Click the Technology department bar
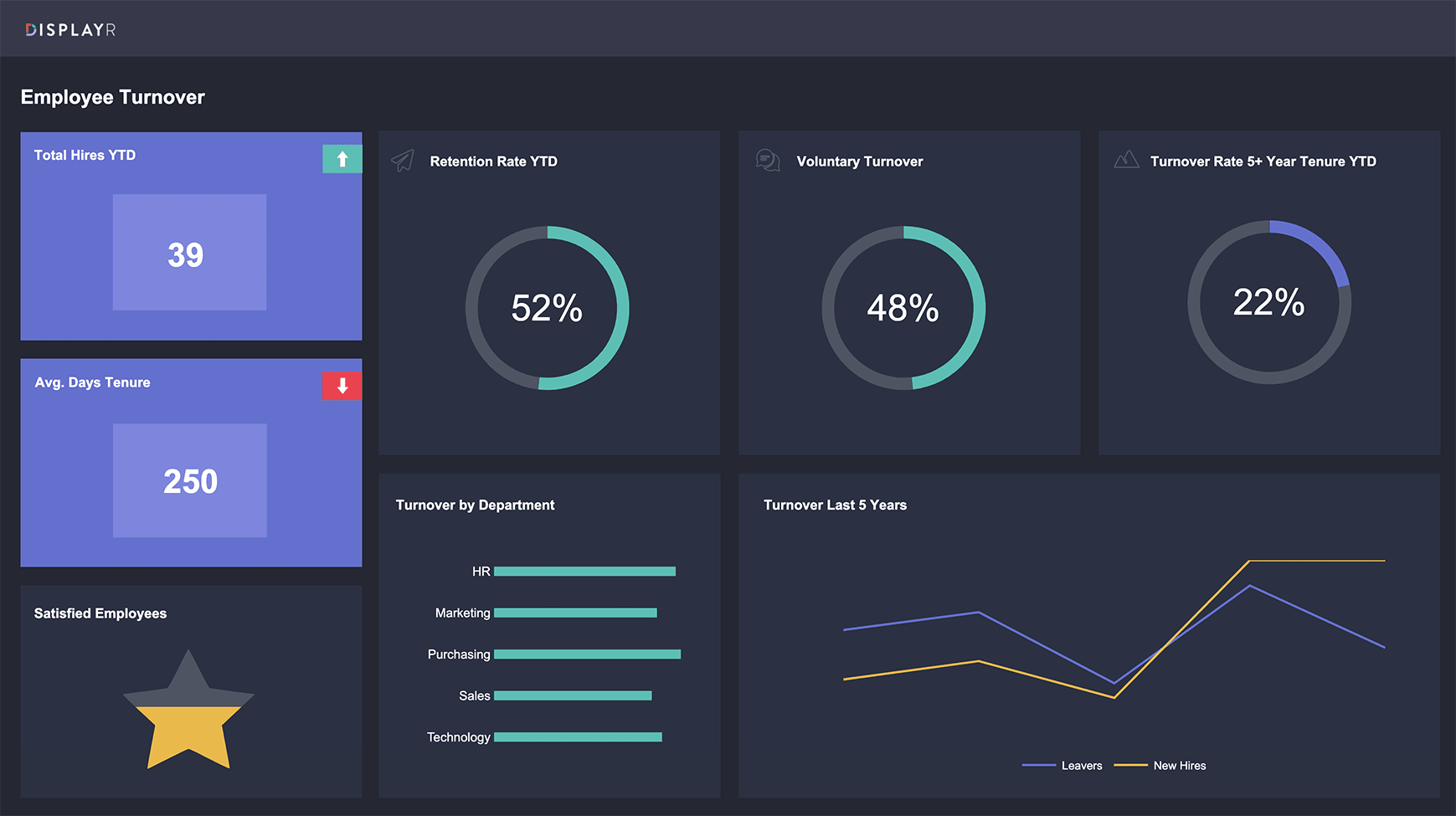1456x816 pixels. [578, 737]
